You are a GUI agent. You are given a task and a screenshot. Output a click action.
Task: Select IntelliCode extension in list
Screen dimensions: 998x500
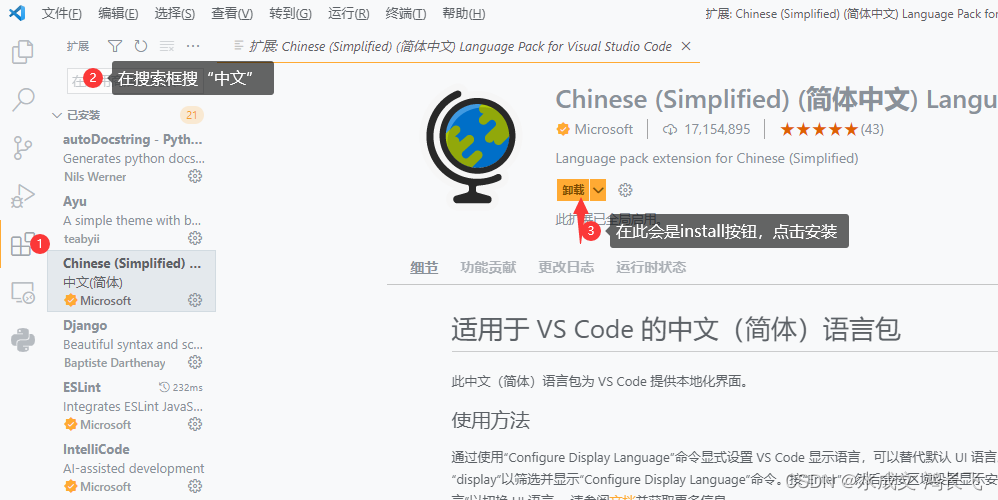click(x=131, y=467)
